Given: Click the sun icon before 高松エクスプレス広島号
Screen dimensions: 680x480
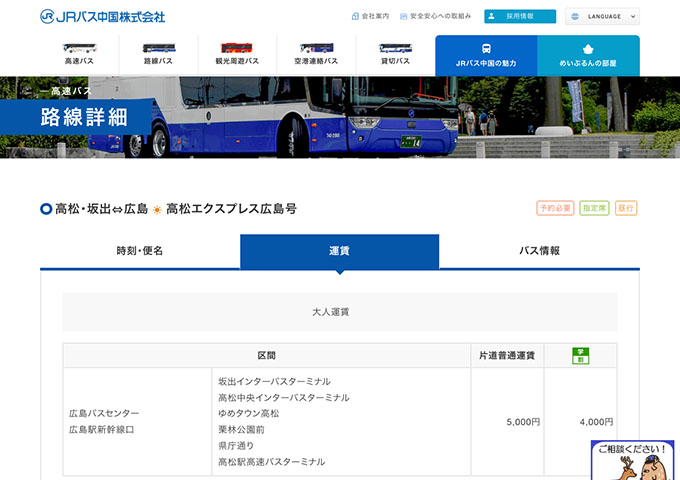Looking at the screenshot, I should pyautogui.click(x=157, y=210).
